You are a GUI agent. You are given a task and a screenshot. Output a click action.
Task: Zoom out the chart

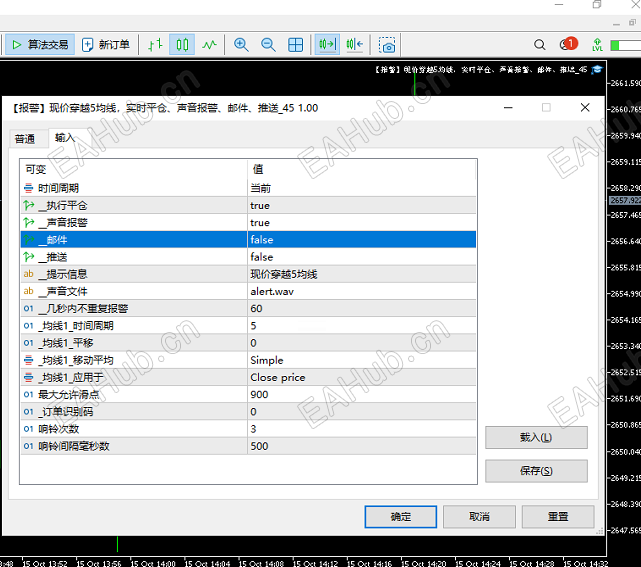[x=268, y=44]
